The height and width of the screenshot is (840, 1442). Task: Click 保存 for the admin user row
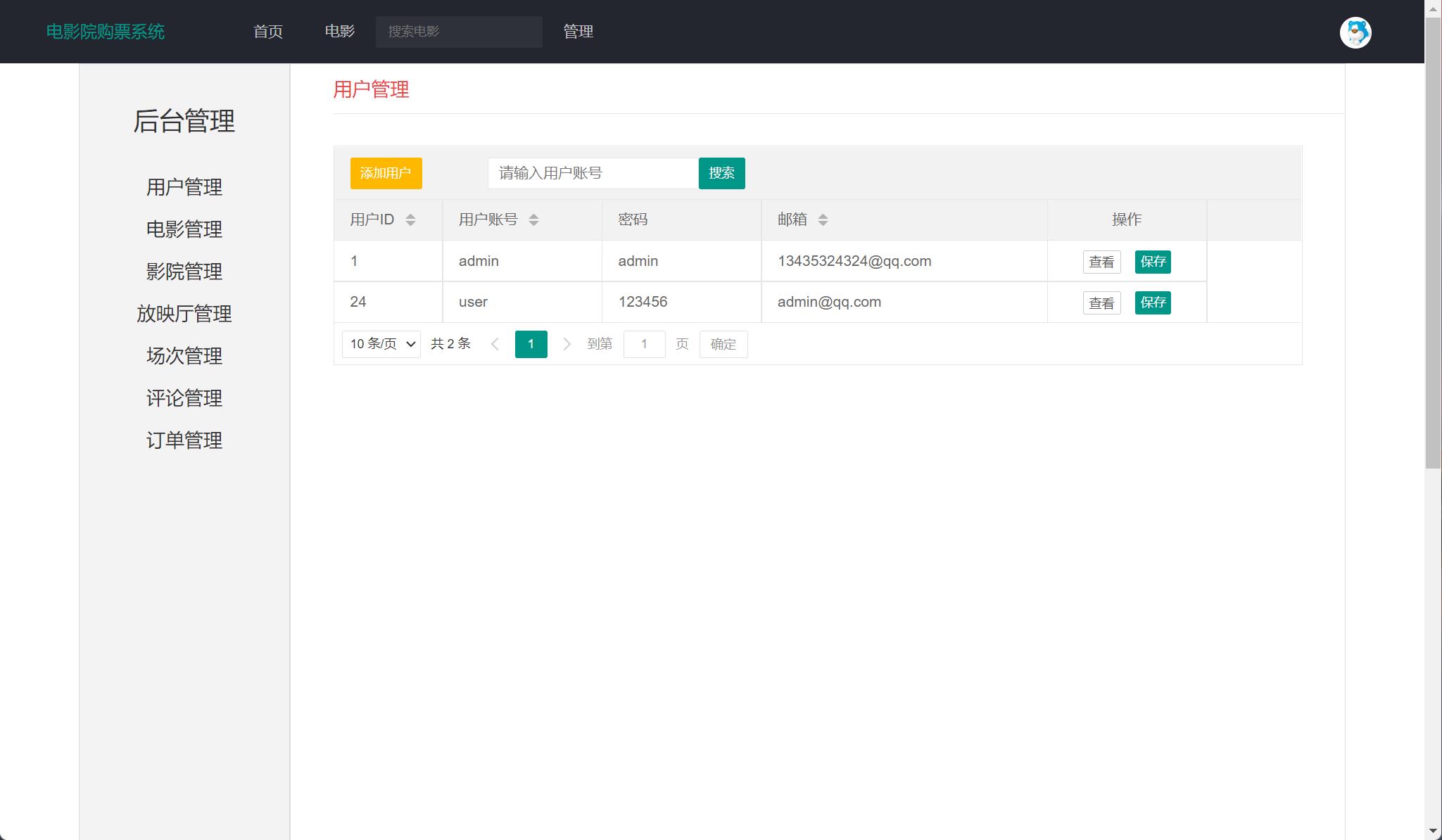pos(1153,262)
